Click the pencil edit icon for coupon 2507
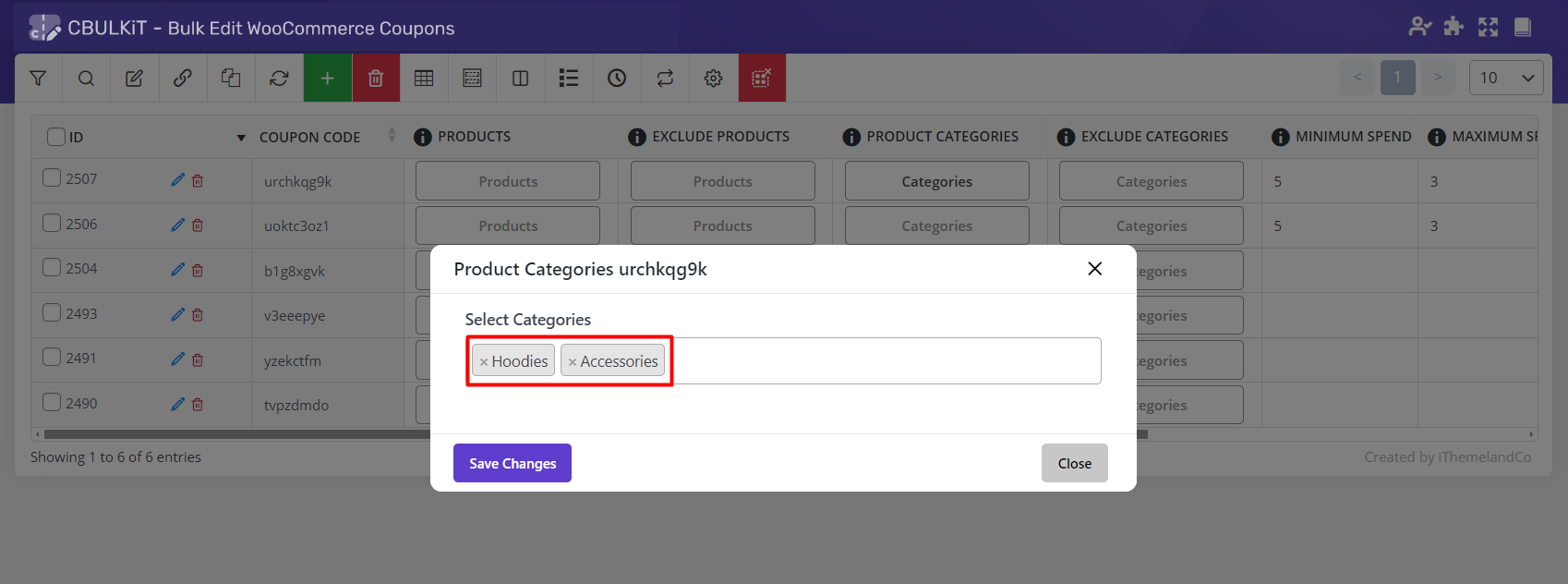This screenshot has width=1568, height=584. [177, 180]
